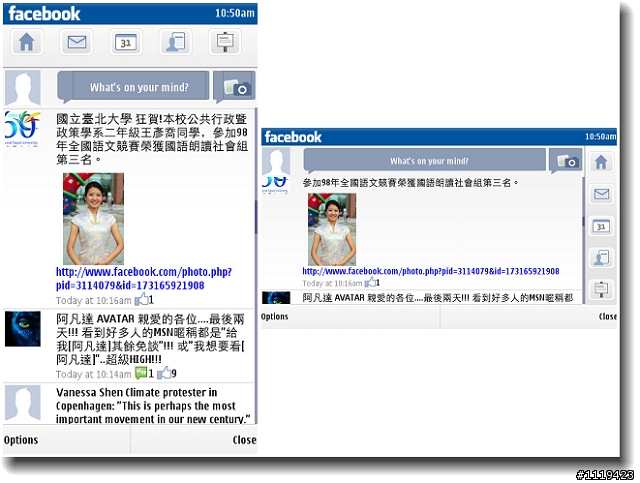Image resolution: width=640 pixels, height=483 pixels.
Task: Follow photo.php link in landscape view
Action: [x=431, y=271]
